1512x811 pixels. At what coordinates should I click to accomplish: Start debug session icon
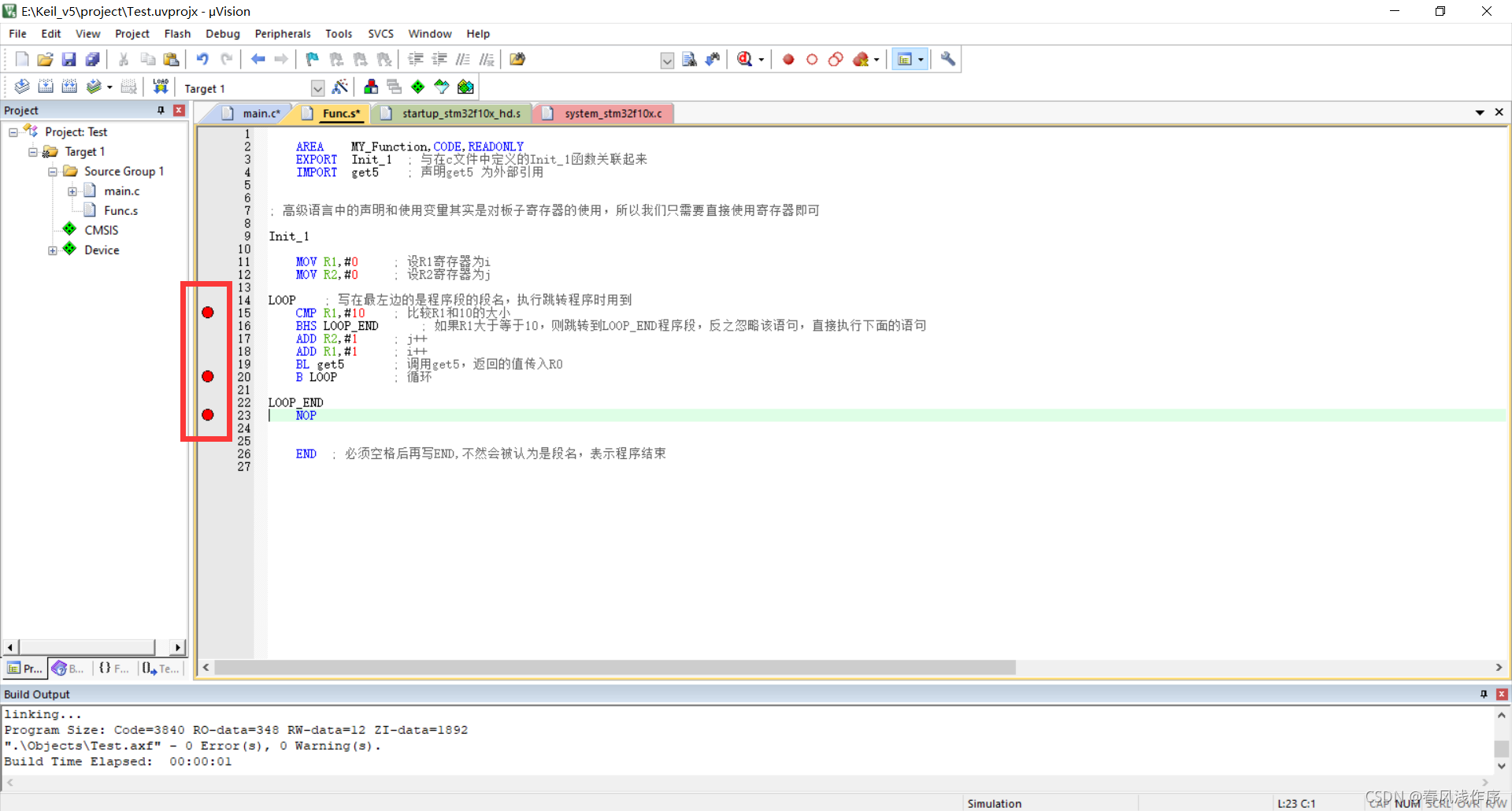point(745,59)
